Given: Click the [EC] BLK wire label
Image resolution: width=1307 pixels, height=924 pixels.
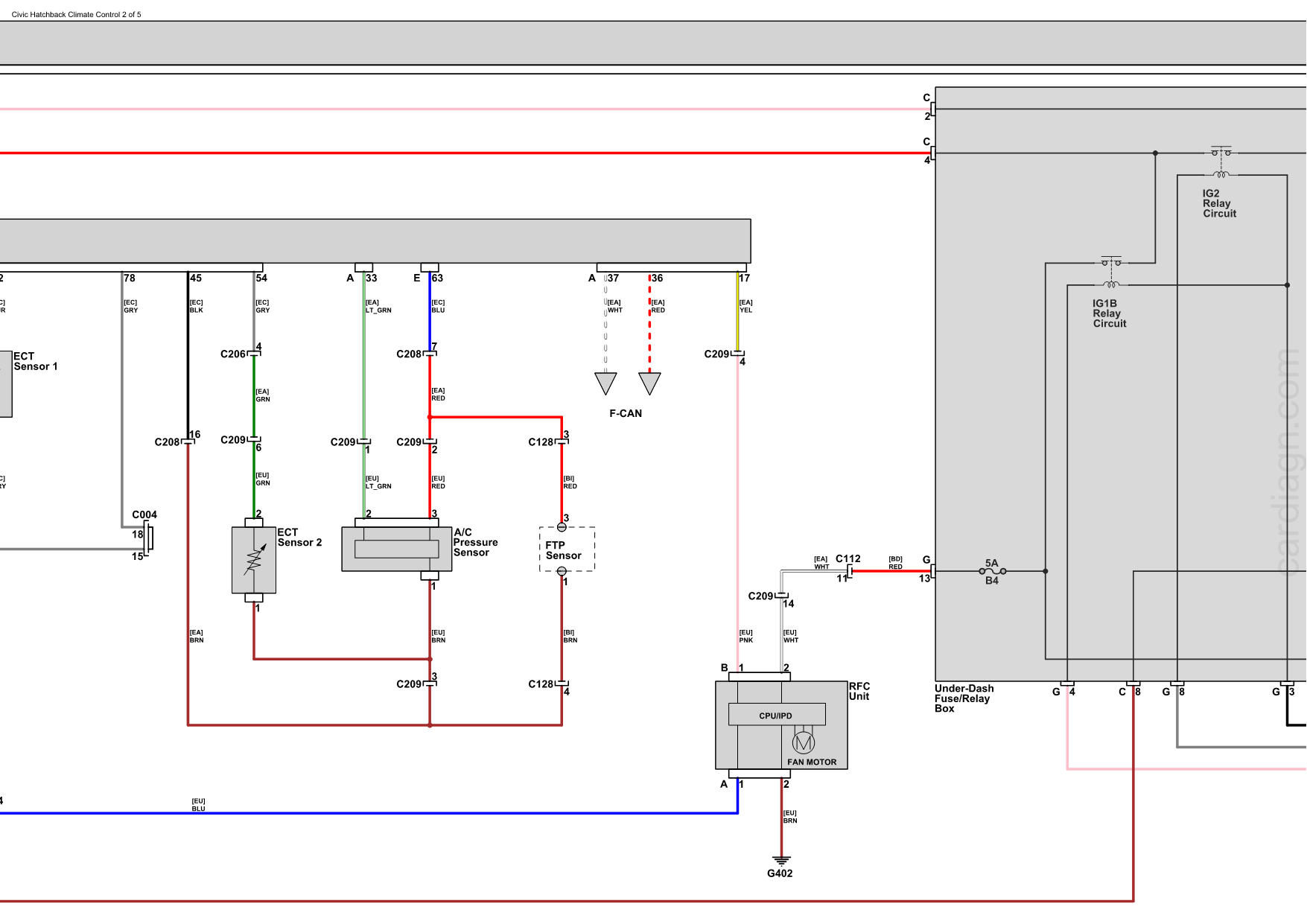Looking at the screenshot, I should (196, 306).
